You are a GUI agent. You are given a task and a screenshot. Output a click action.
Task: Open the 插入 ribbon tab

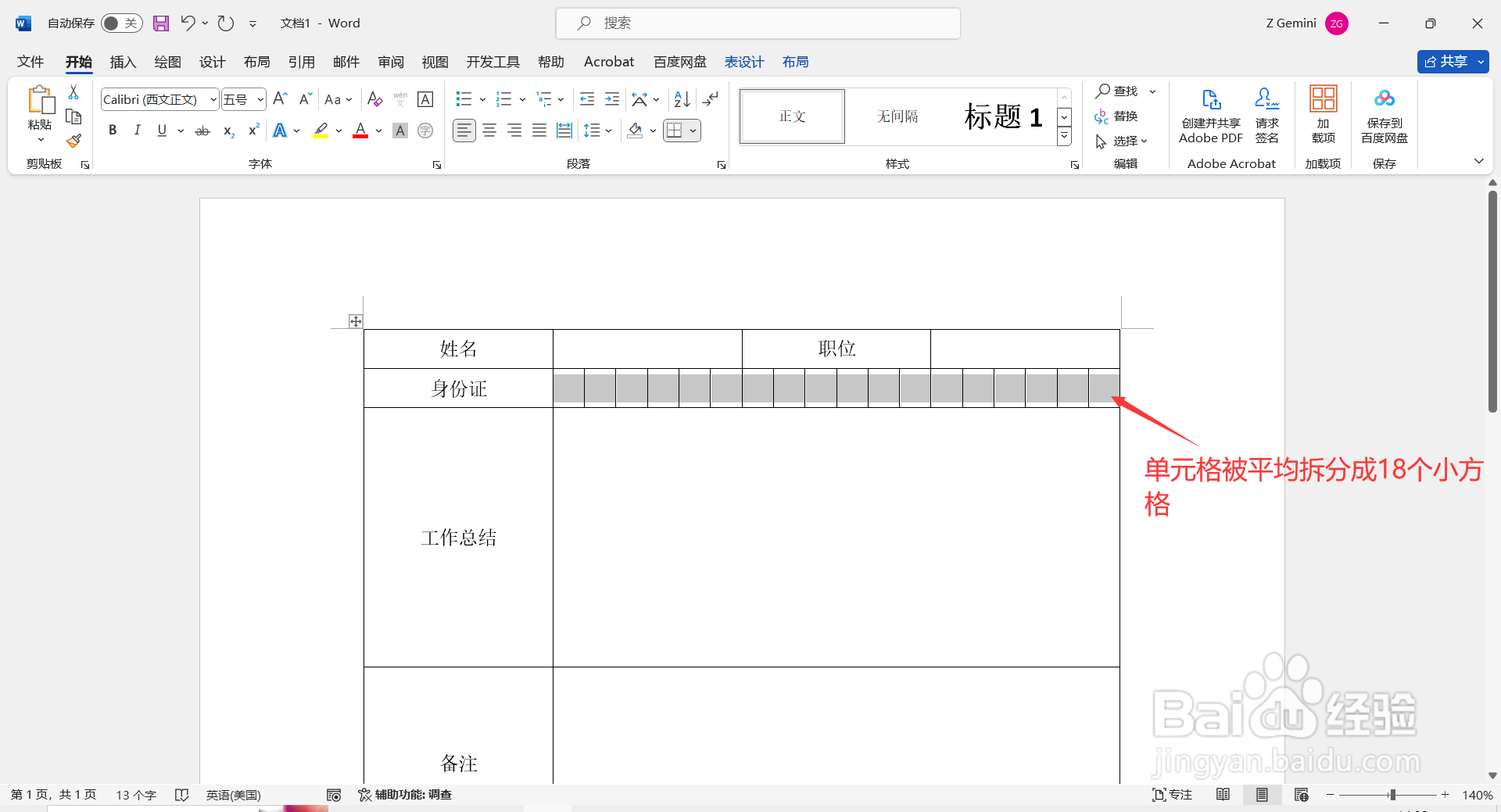(x=122, y=62)
